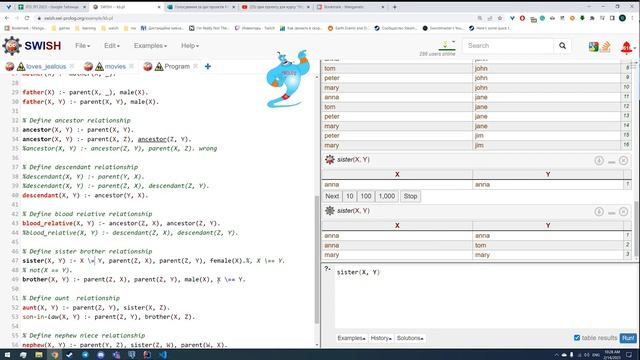Open the Google groups colorful icon
The image size is (640, 360).
pos(593,47)
